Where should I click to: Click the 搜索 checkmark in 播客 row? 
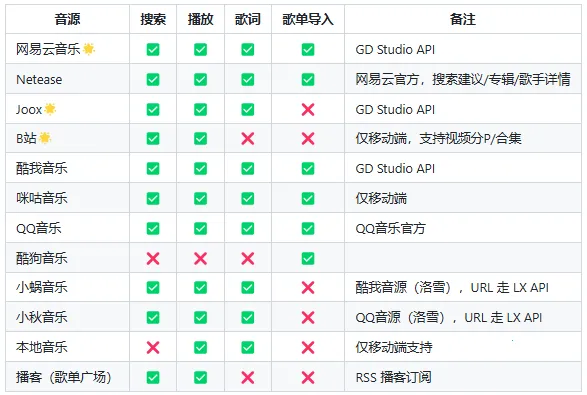153,377
